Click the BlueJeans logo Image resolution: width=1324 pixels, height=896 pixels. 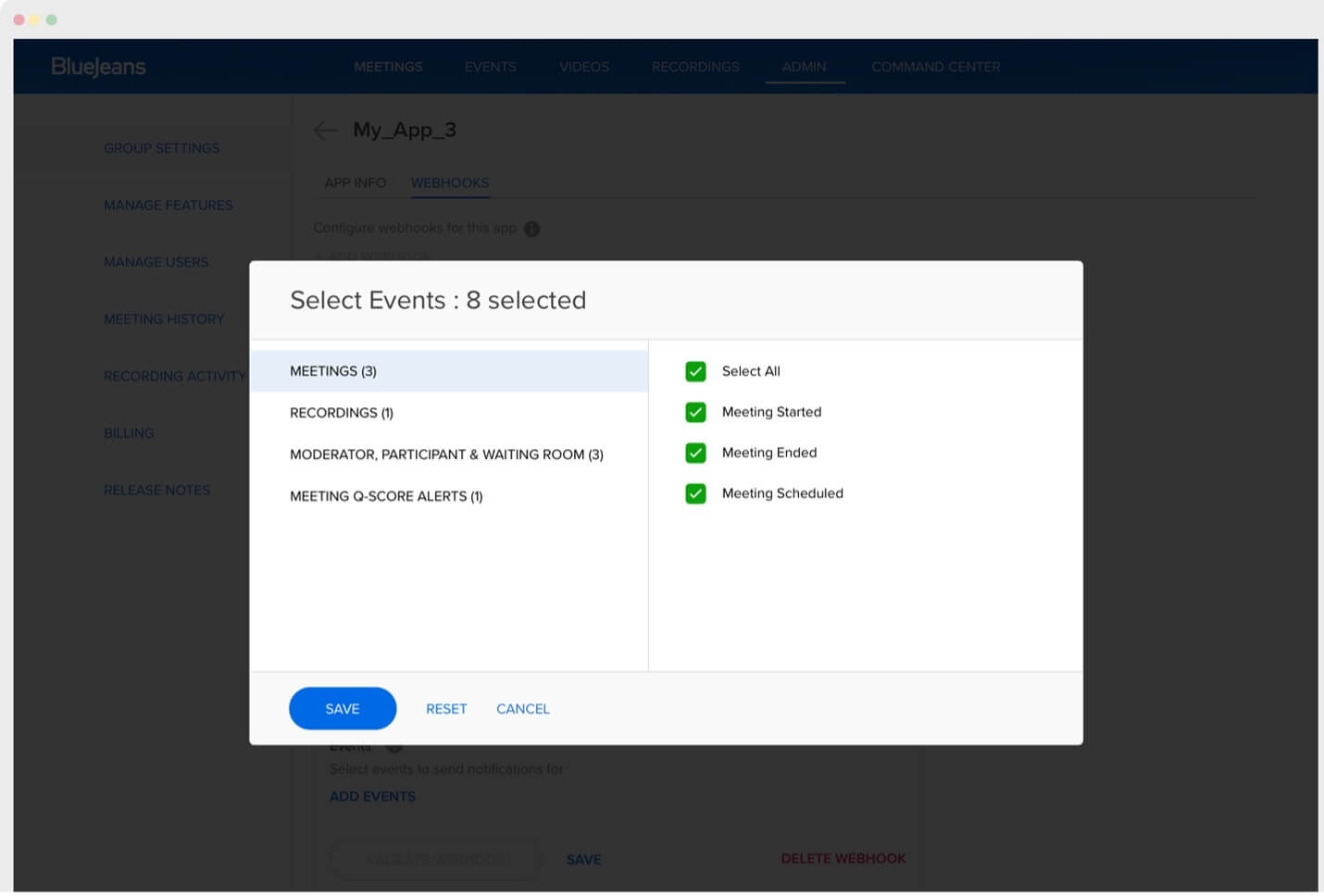pos(97,66)
